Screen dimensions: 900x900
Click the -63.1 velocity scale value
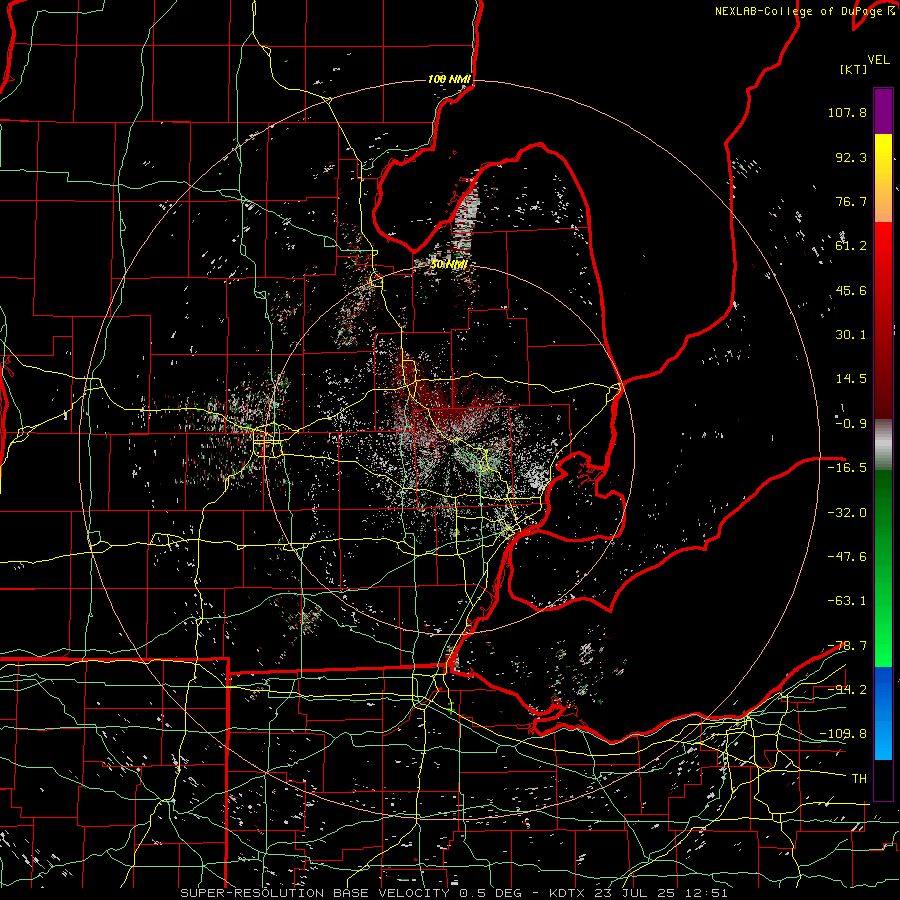(847, 601)
